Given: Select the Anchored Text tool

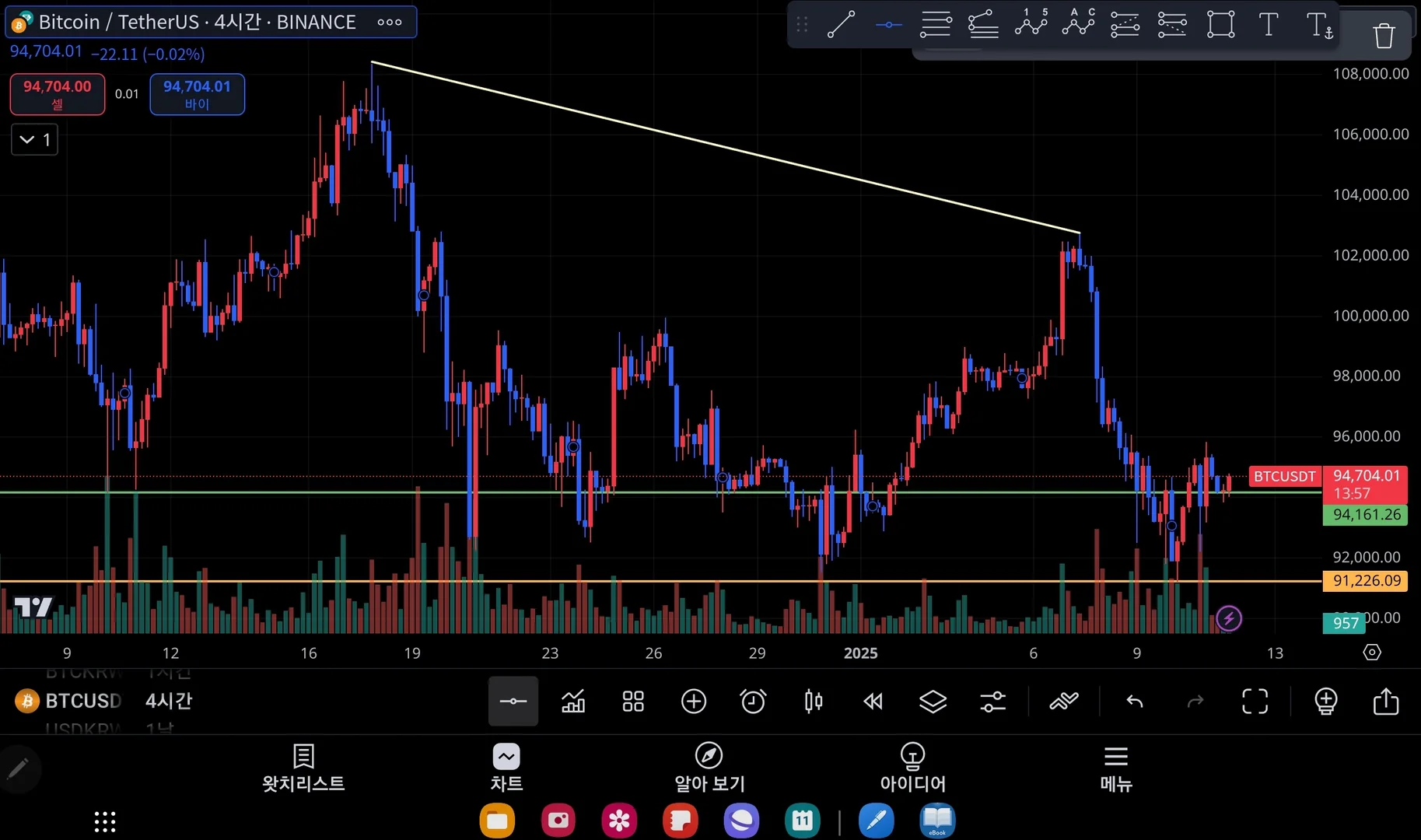Looking at the screenshot, I should 1320,26.
